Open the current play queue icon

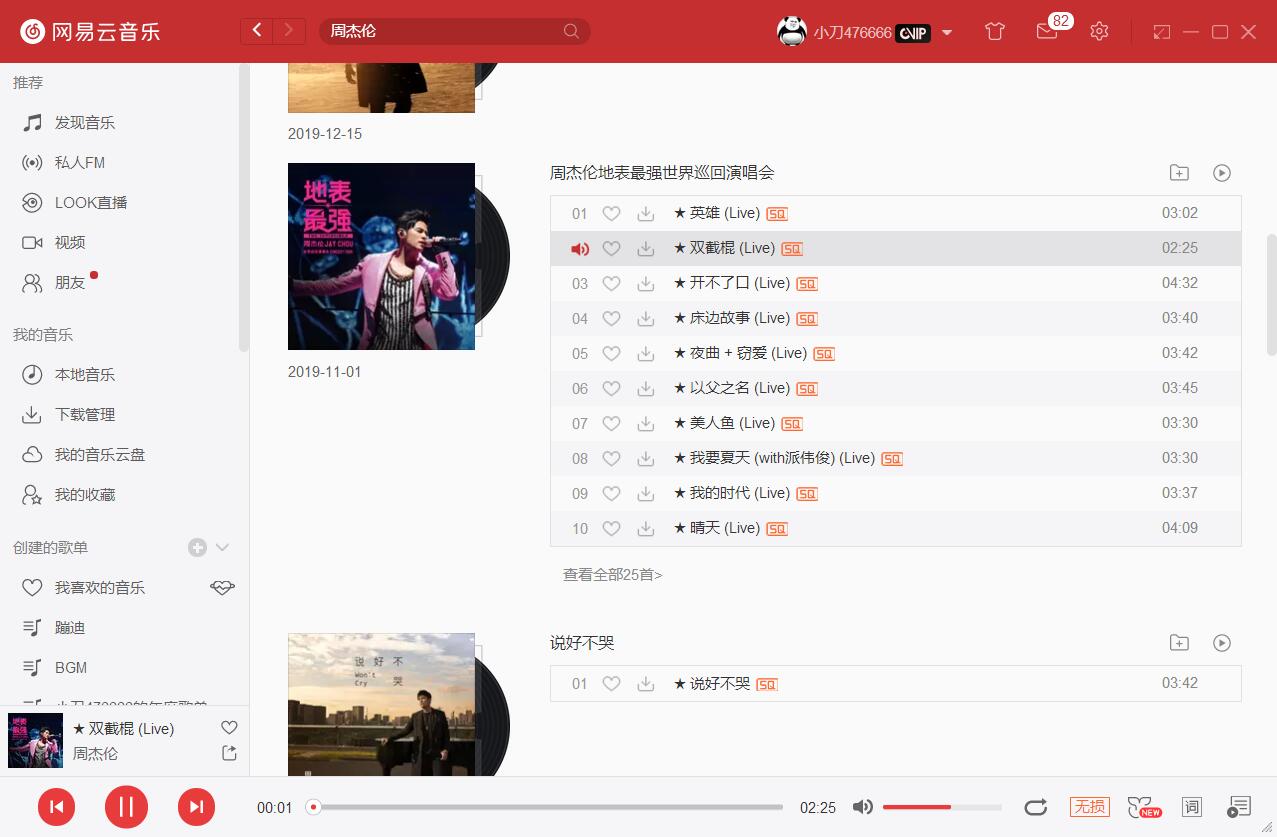(1239, 806)
